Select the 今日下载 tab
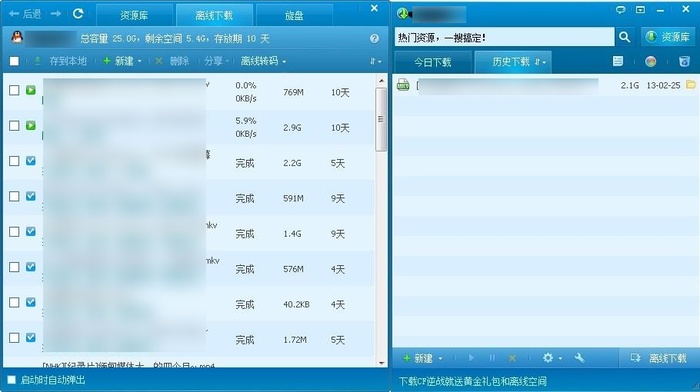This screenshot has height=392, width=700. point(432,62)
